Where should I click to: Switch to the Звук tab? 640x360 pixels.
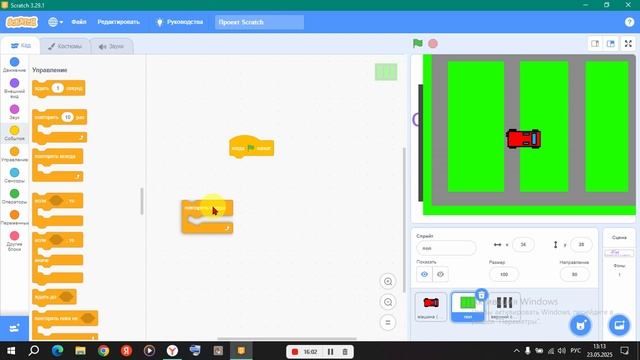[111, 47]
